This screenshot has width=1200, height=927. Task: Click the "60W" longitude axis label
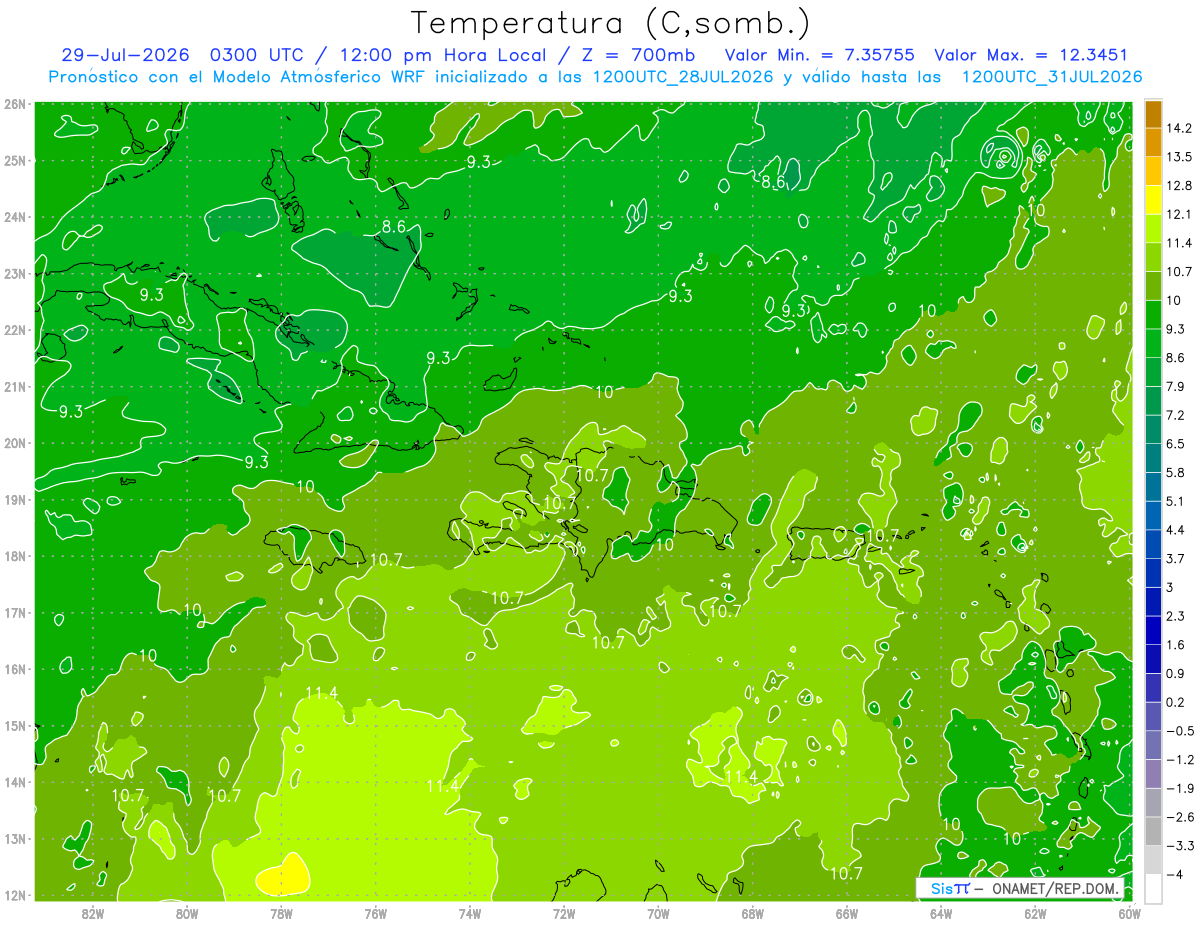pos(1129,913)
